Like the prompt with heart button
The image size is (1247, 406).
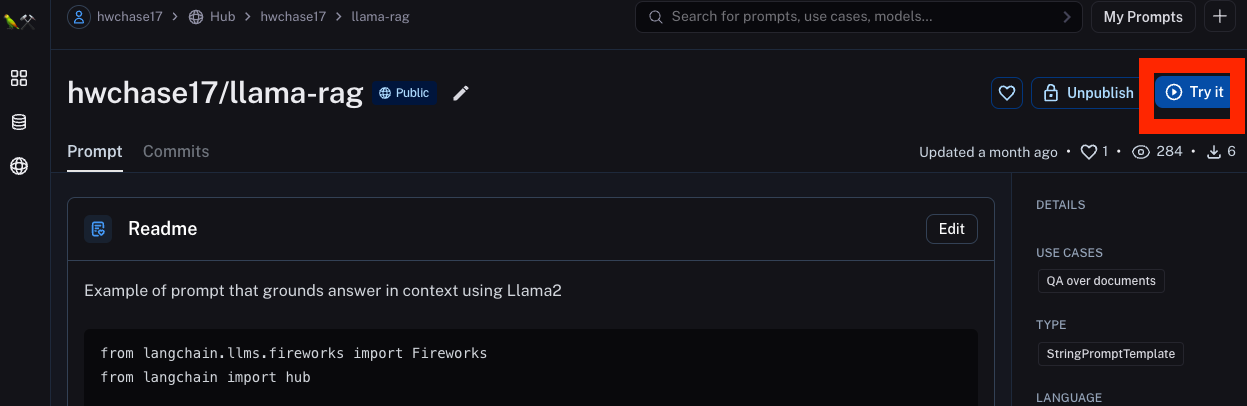pyautogui.click(x=1007, y=93)
